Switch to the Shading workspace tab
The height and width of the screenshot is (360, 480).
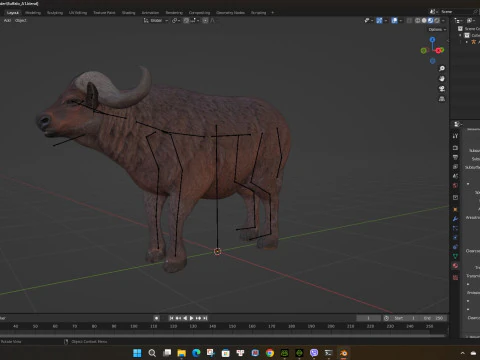click(128, 13)
